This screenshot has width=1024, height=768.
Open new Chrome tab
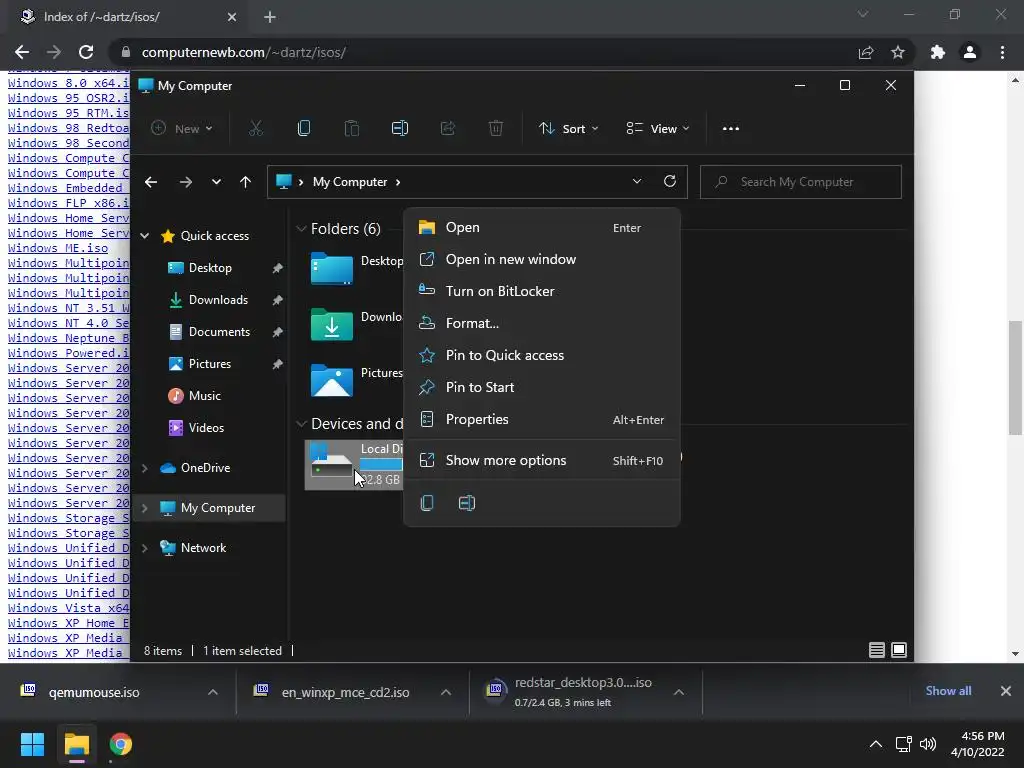270,17
